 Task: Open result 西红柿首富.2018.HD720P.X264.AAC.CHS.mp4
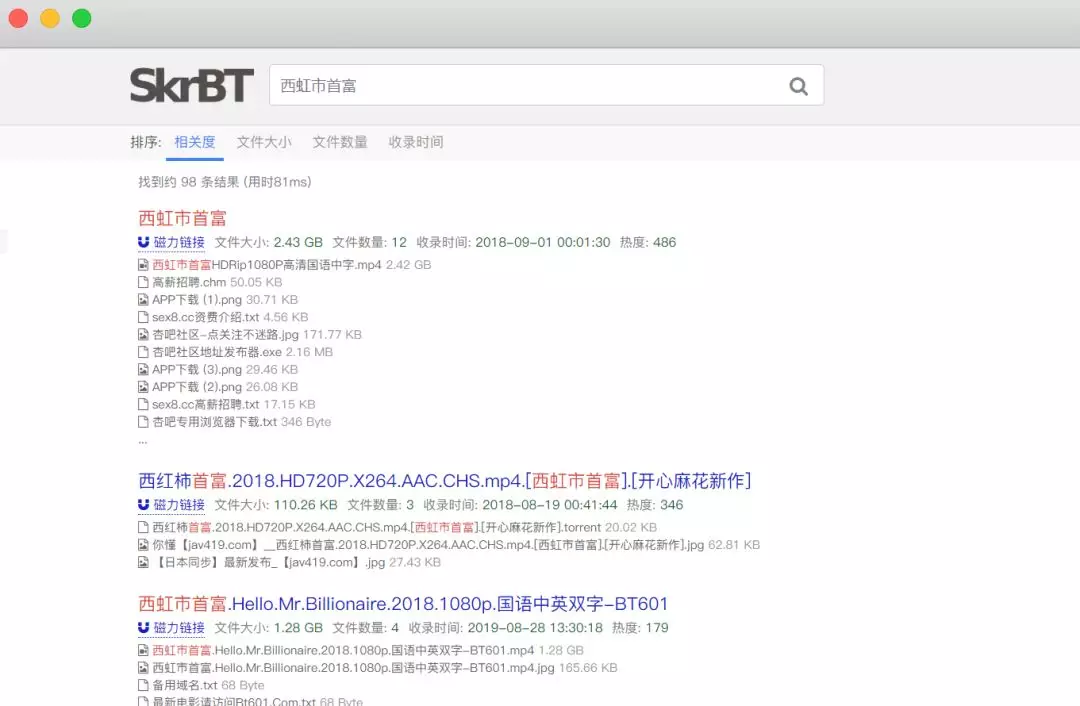point(444,481)
